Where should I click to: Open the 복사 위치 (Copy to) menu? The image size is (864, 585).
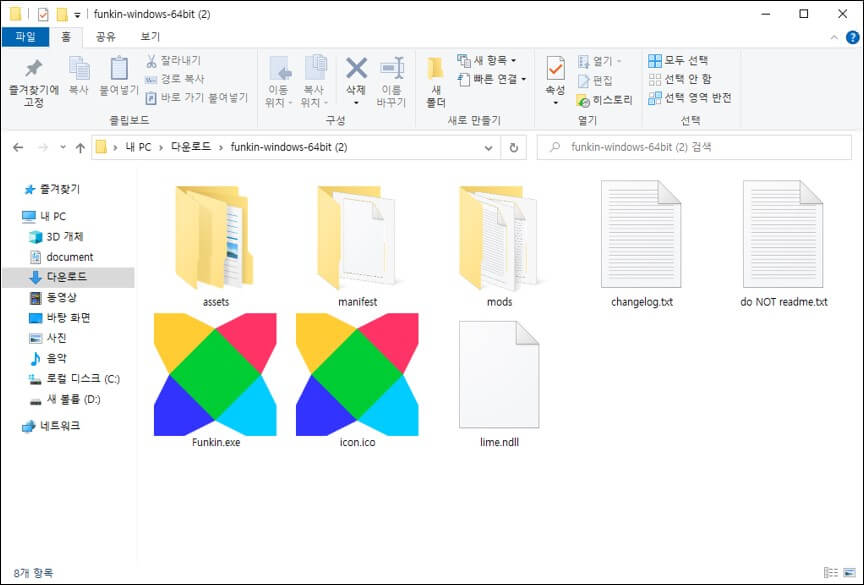pos(314,82)
